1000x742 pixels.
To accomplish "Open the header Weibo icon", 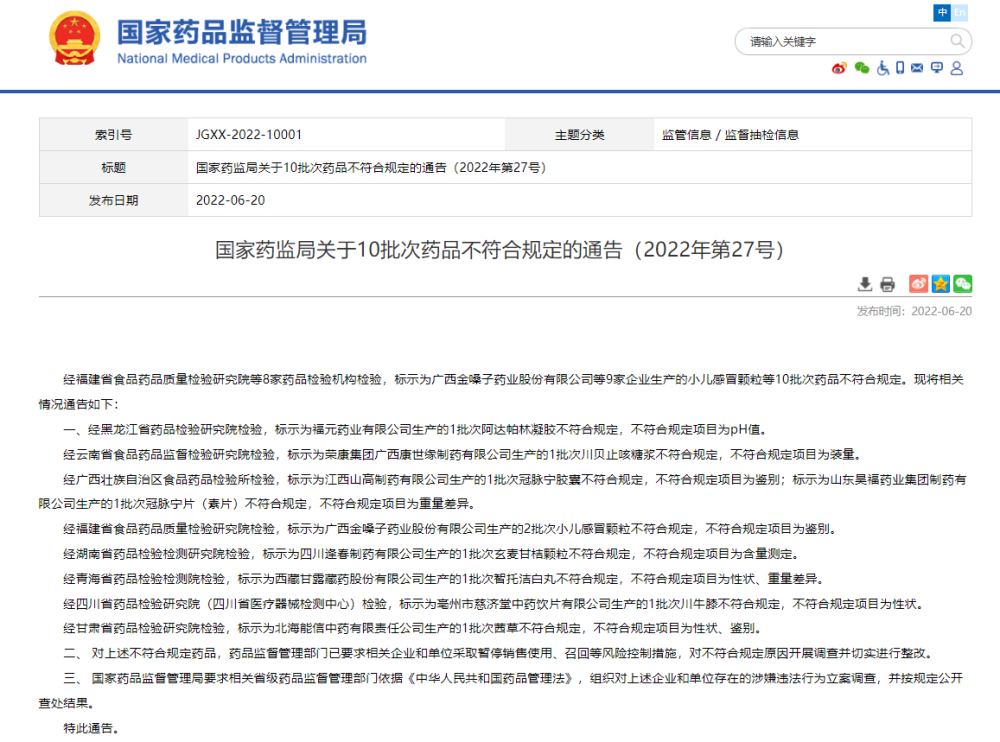I will click(x=839, y=68).
